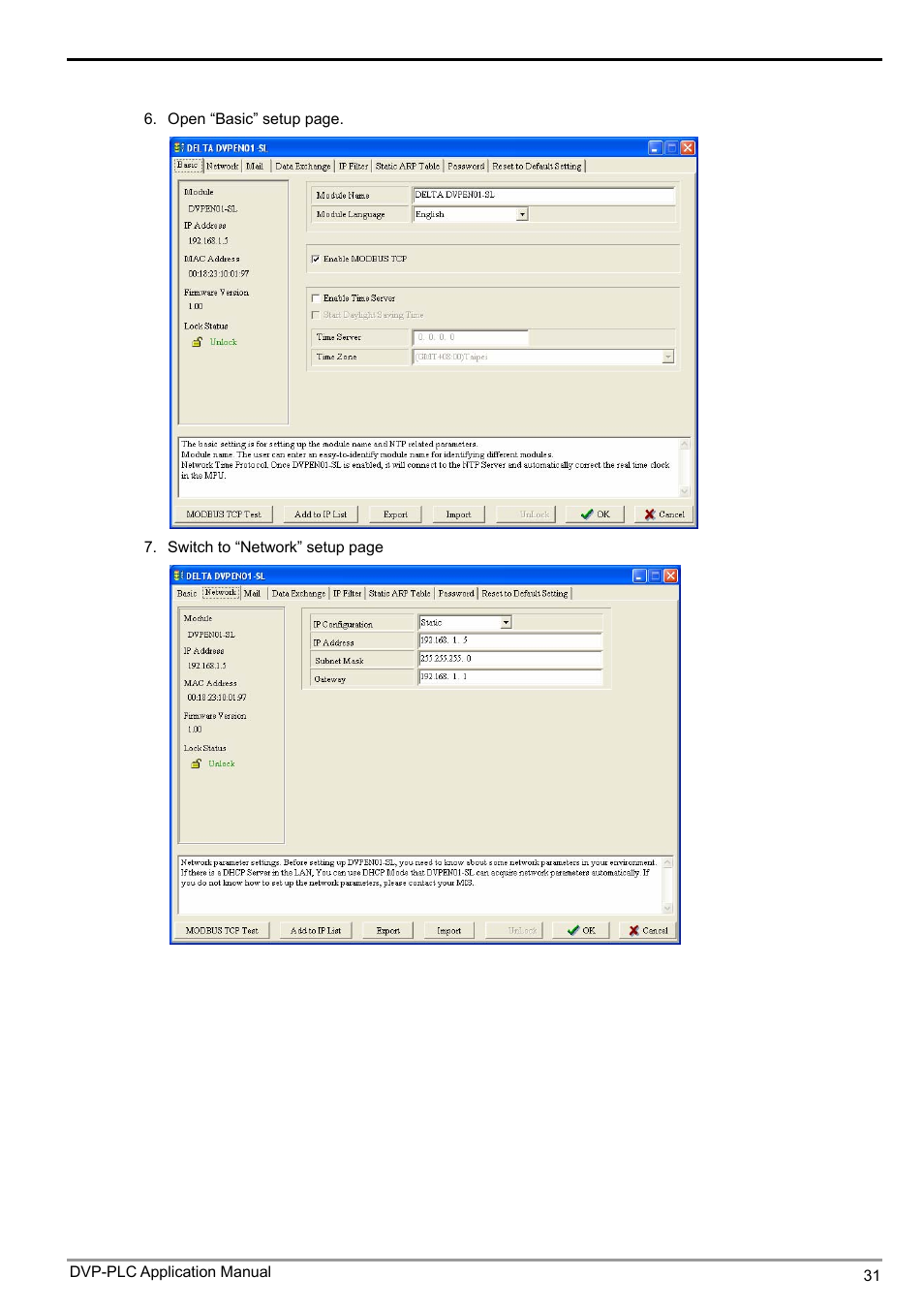
Task: Click OK button in Basic window
Action: (x=596, y=514)
